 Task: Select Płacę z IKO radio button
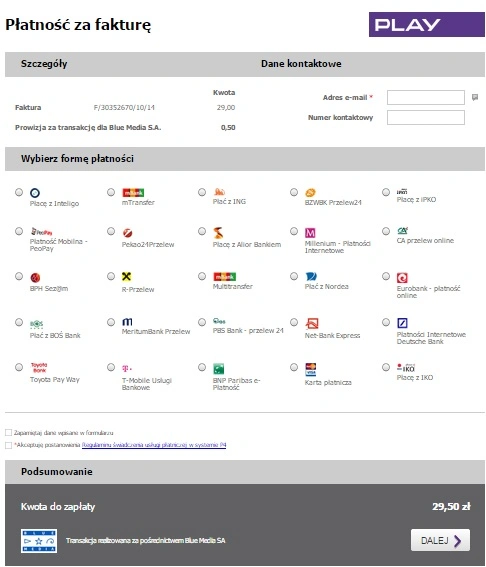[x=386, y=367]
